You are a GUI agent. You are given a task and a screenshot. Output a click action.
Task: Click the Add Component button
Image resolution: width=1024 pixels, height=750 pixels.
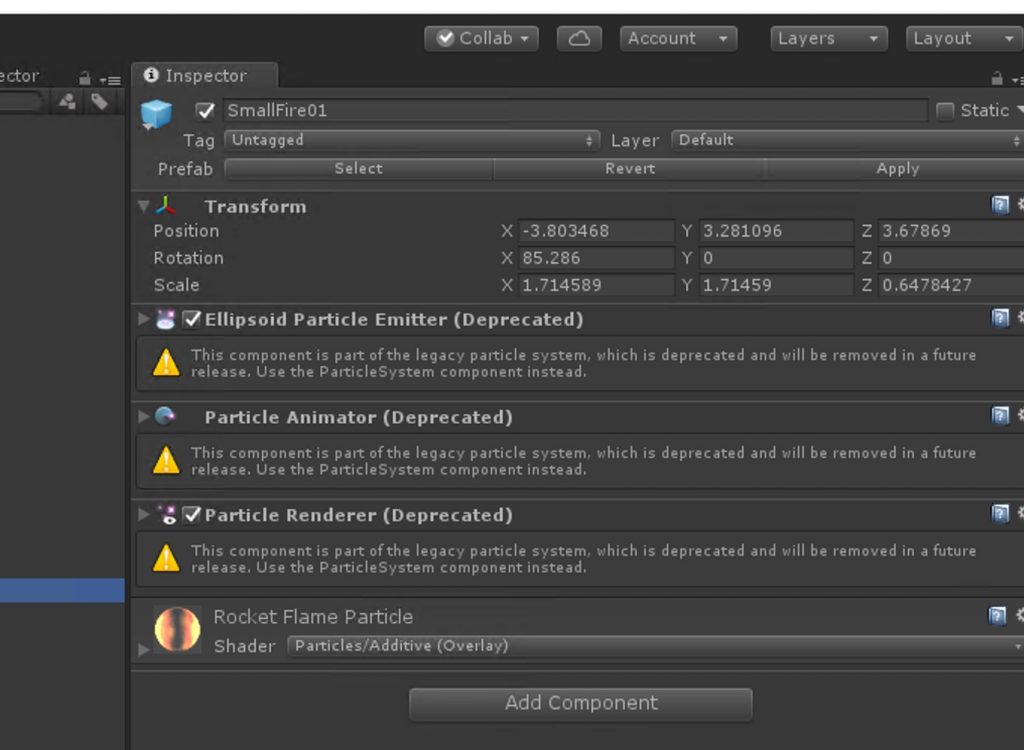pyautogui.click(x=580, y=703)
